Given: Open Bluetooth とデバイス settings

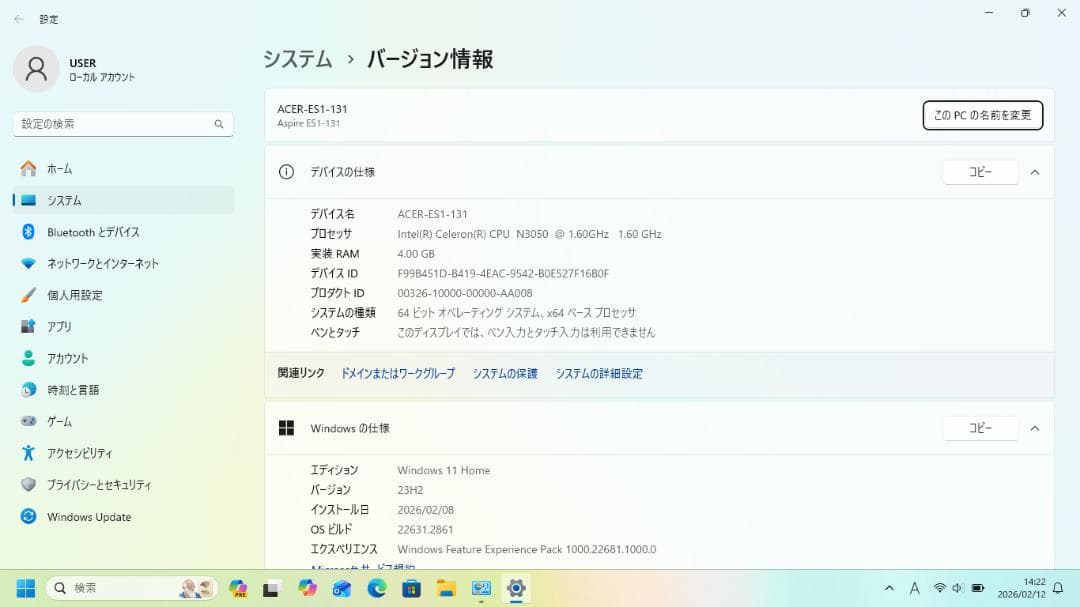Looking at the screenshot, I should [123, 232].
